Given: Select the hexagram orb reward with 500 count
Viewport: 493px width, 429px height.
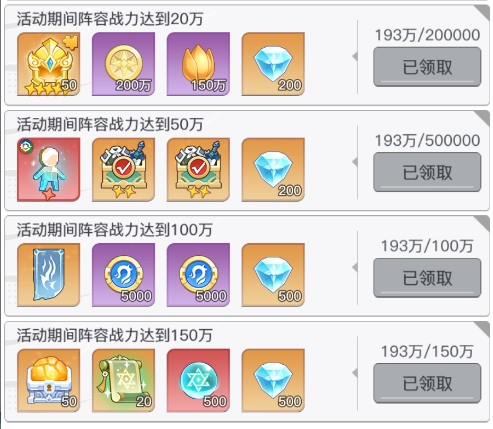Looking at the screenshot, I should tap(198, 380).
